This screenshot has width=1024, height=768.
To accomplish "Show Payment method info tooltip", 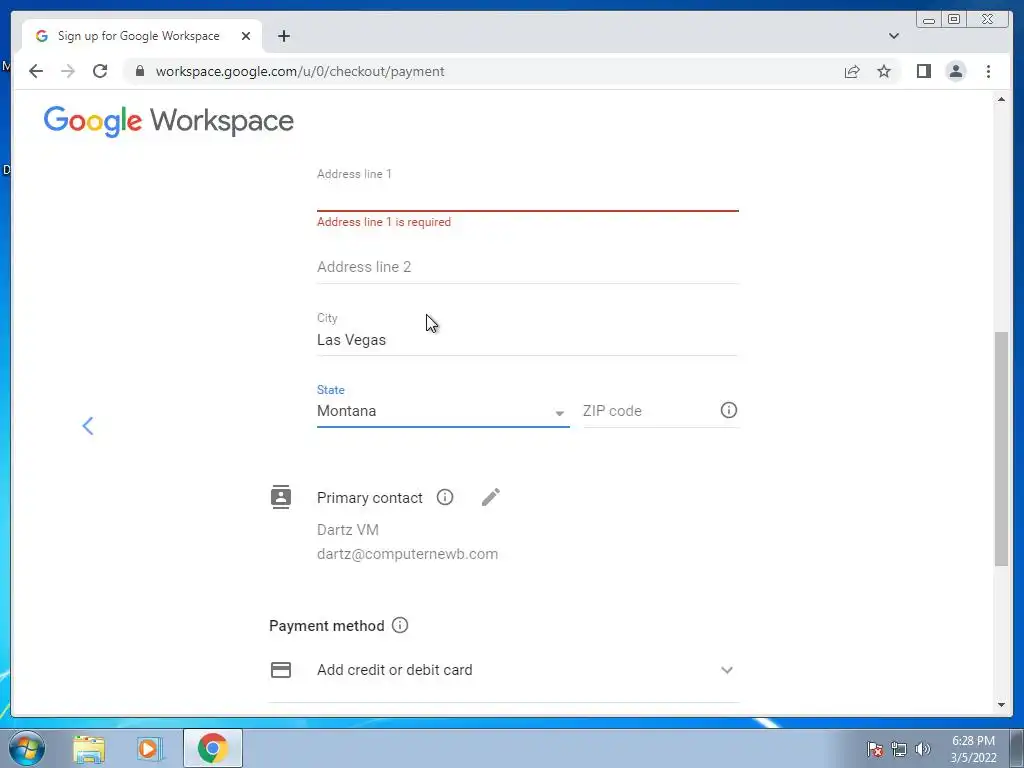I will pyautogui.click(x=400, y=625).
